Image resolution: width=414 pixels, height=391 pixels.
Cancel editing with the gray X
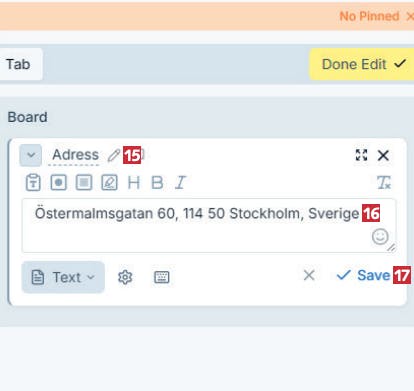click(x=309, y=275)
